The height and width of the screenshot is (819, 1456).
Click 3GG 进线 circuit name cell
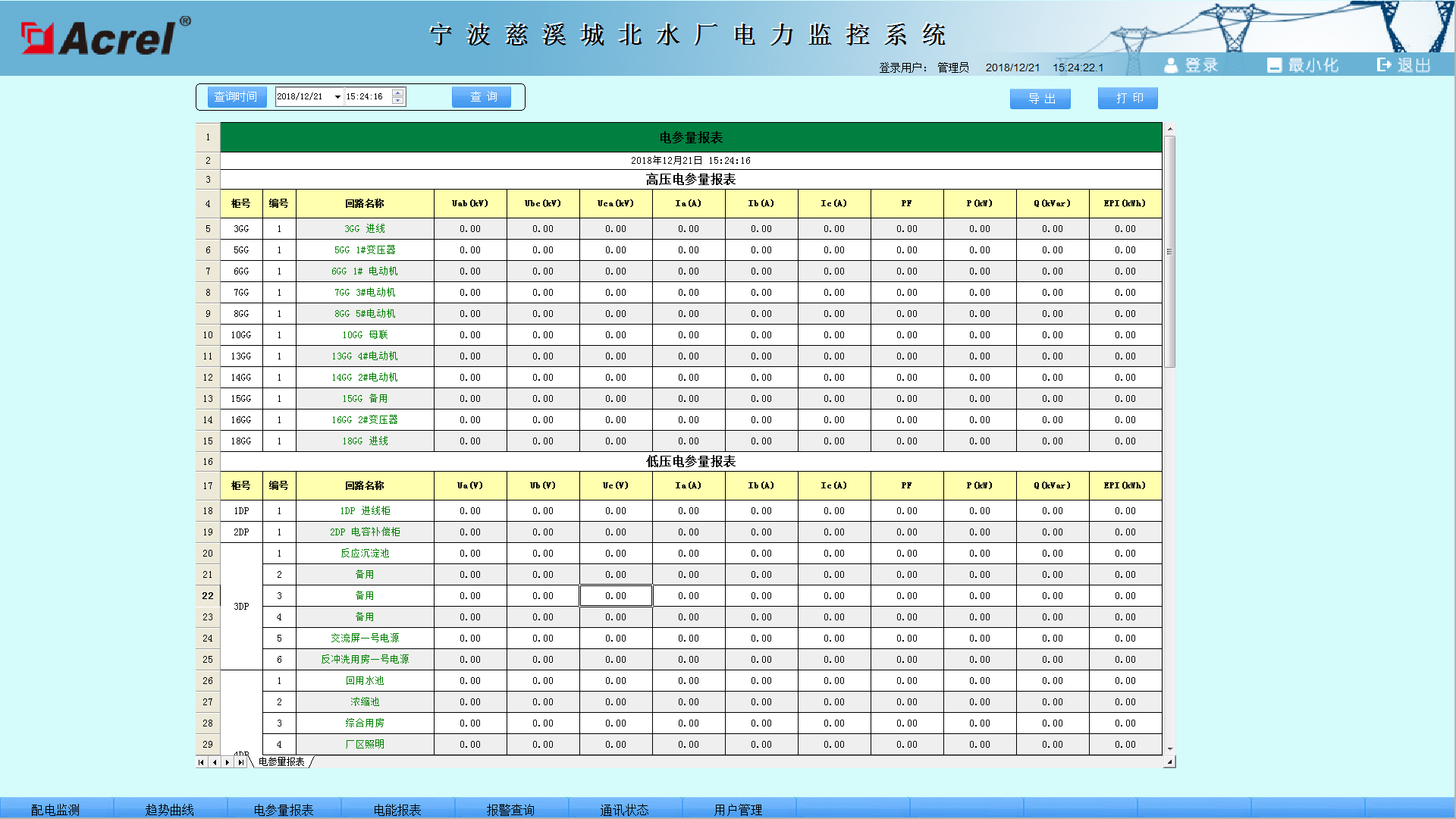tap(365, 229)
